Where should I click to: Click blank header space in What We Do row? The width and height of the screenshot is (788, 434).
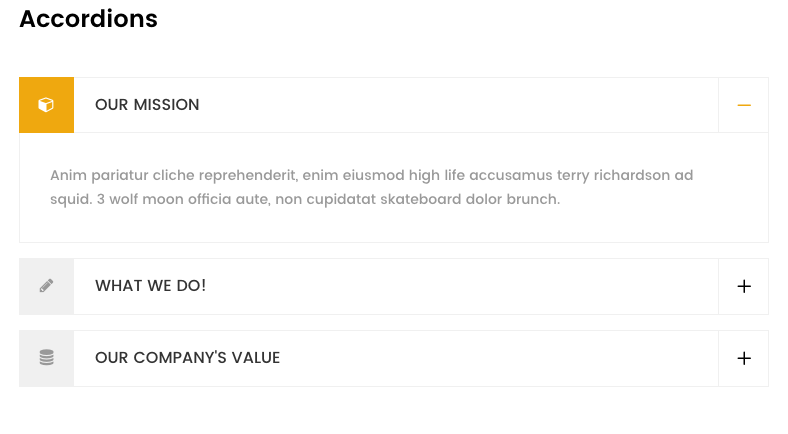coord(450,286)
